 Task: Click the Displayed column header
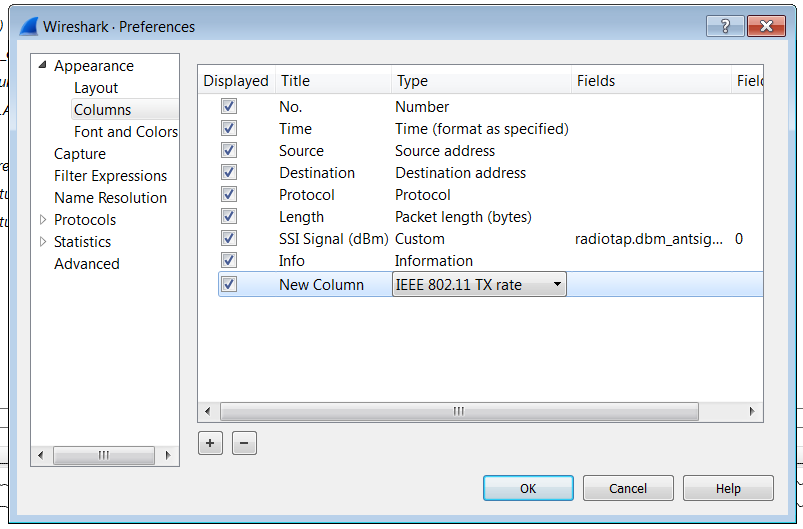pyautogui.click(x=236, y=81)
